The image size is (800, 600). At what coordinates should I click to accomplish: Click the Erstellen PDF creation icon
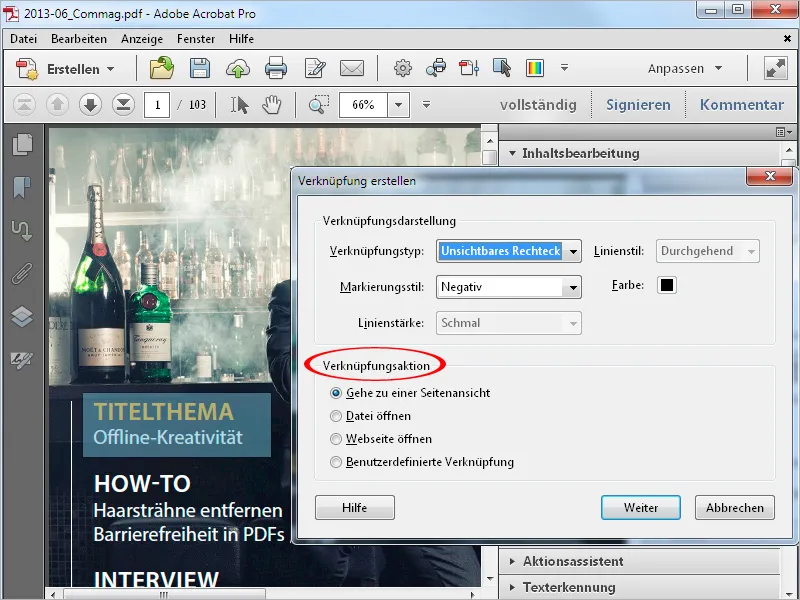tap(27, 68)
